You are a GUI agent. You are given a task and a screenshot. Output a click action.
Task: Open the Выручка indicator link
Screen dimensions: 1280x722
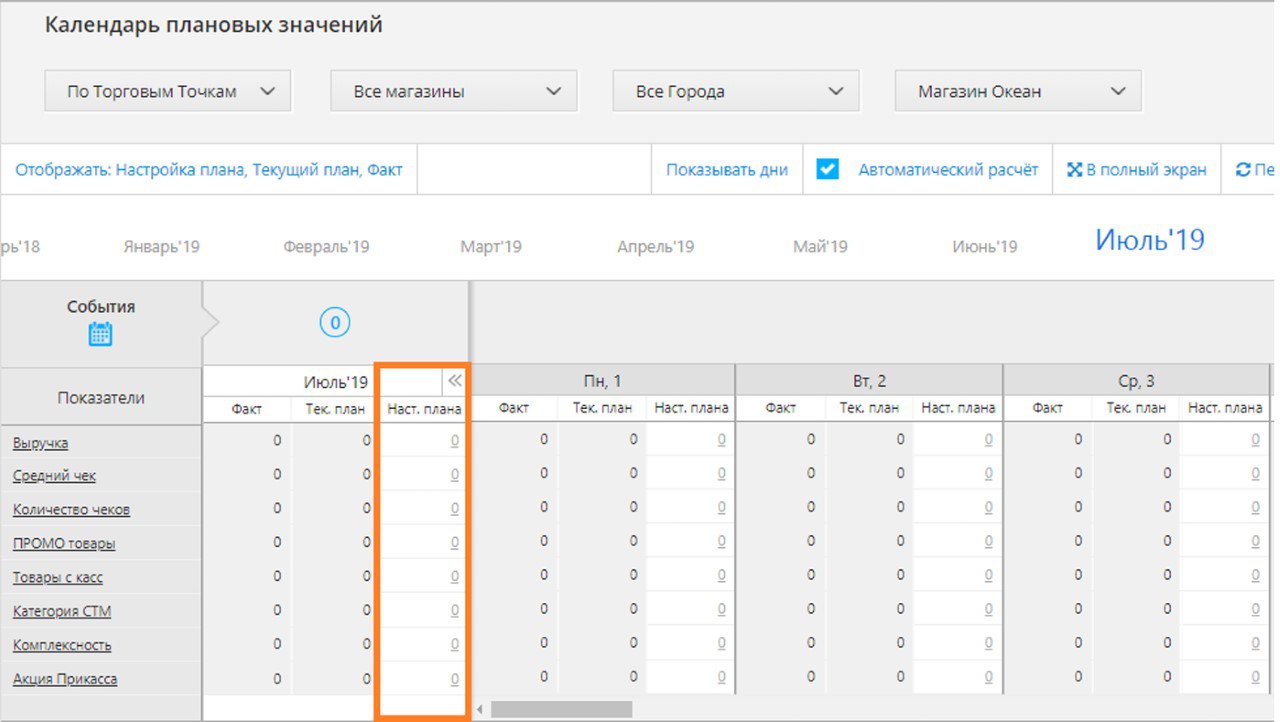[40, 443]
